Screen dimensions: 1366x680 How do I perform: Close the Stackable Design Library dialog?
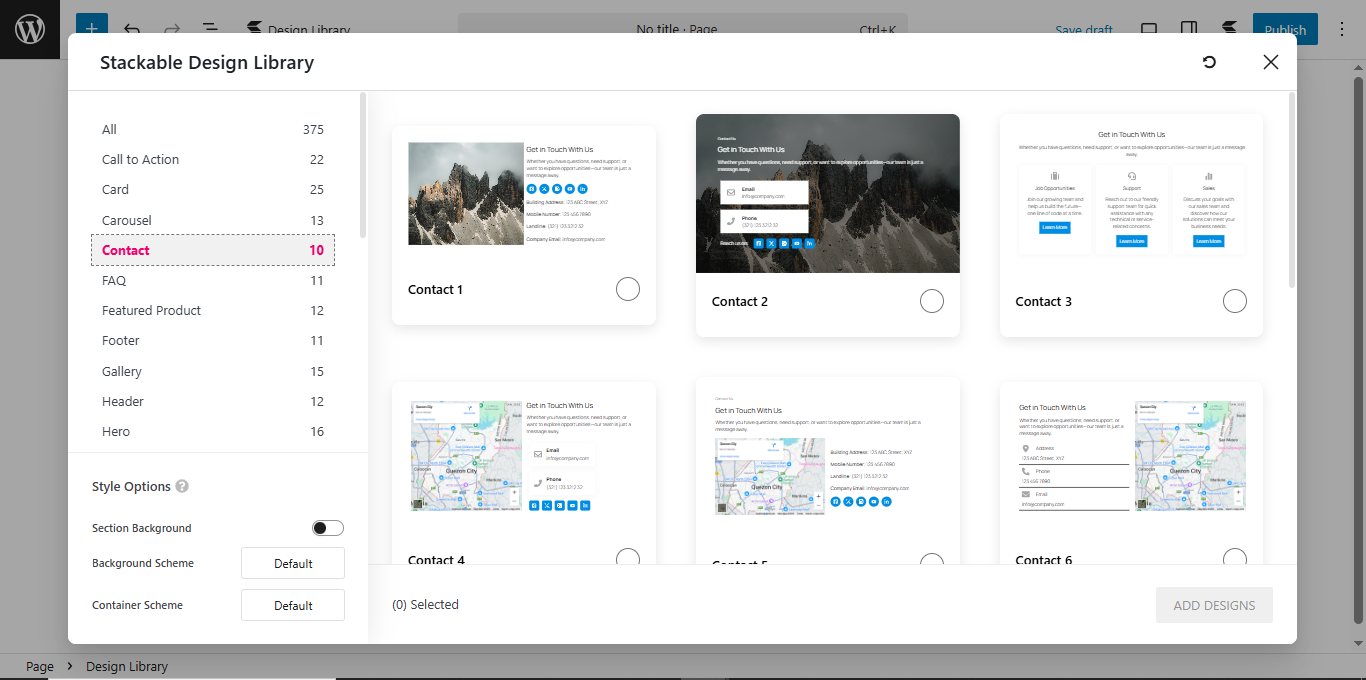1271,62
